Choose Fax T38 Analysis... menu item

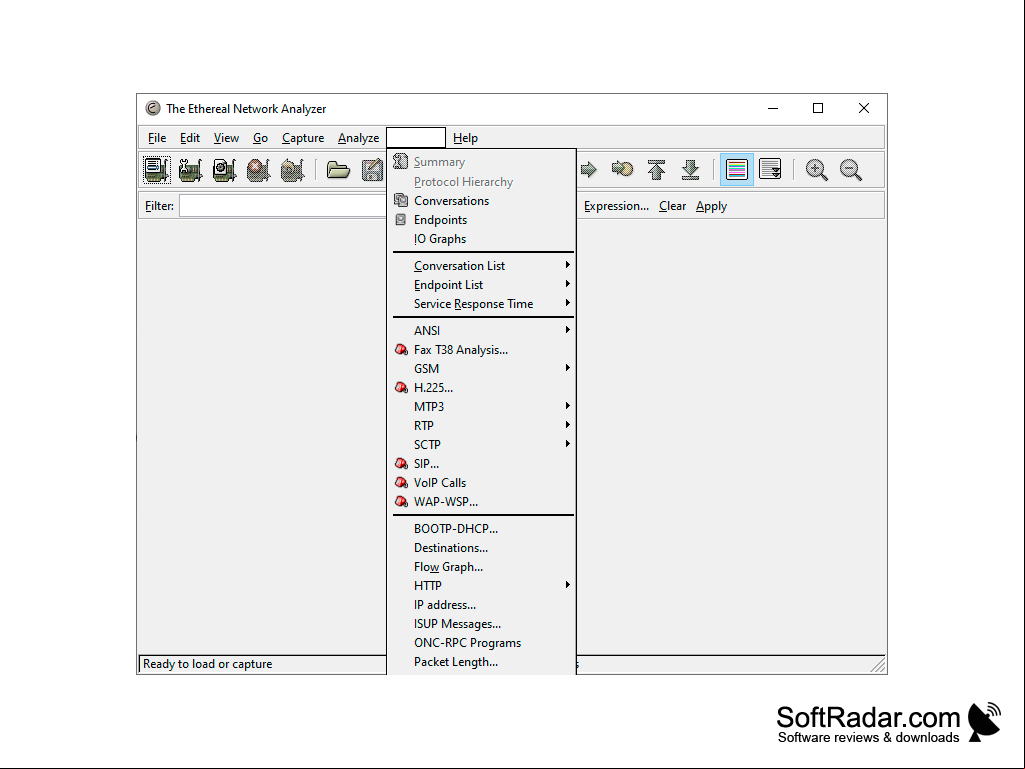[483, 349]
